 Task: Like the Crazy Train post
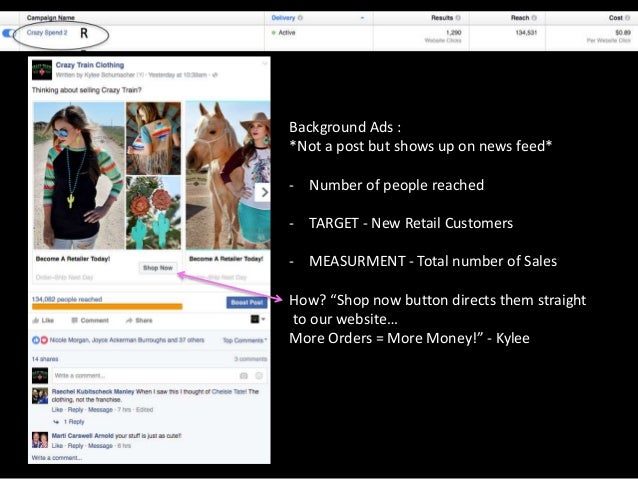[43, 320]
